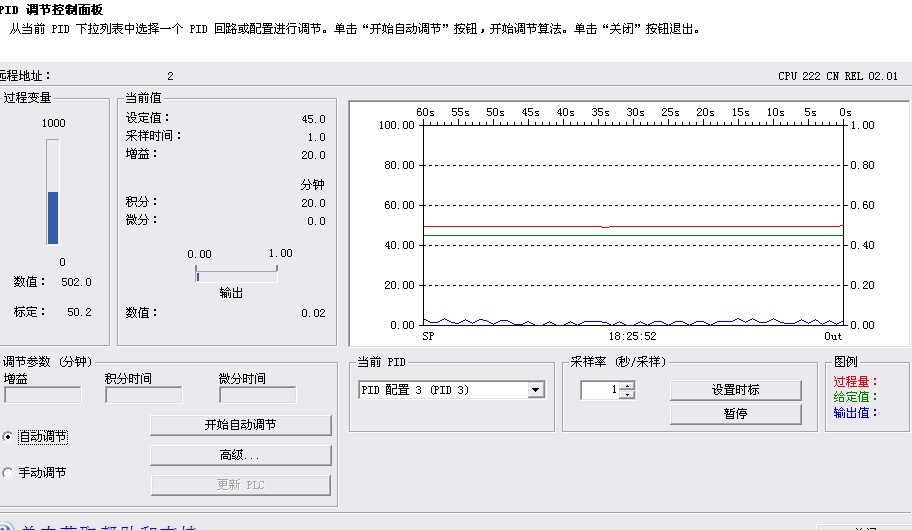This screenshot has height=530, width=912.
Task: Click the 积分时间 input field
Action: pos(143,395)
